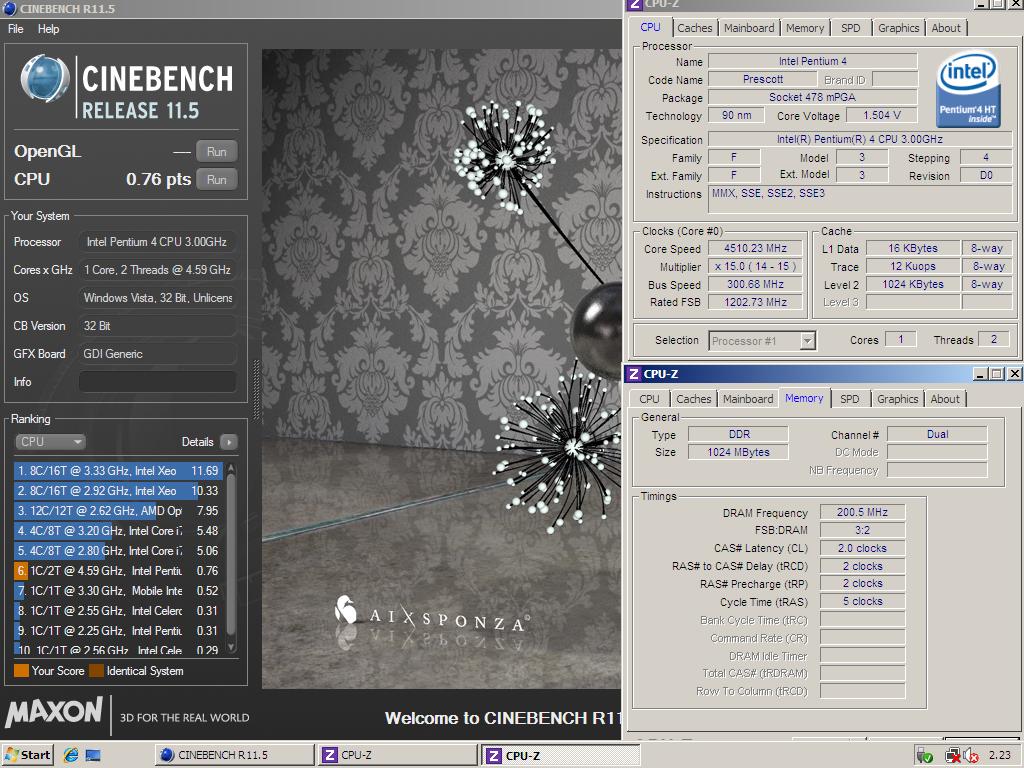Click the system tray clock 2.23
1024x768 pixels.
(999, 755)
